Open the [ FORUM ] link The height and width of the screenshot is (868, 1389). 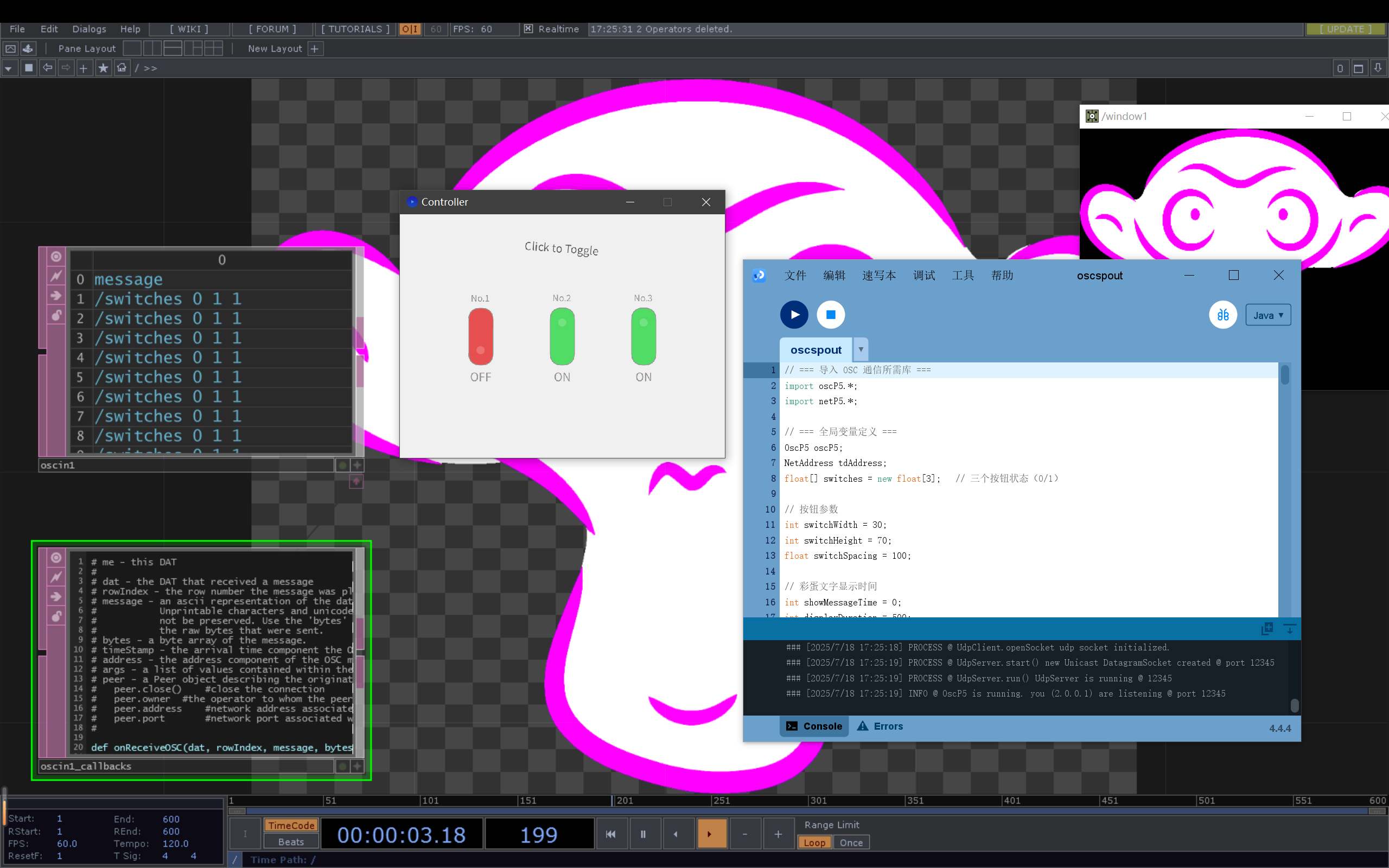[272, 29]
